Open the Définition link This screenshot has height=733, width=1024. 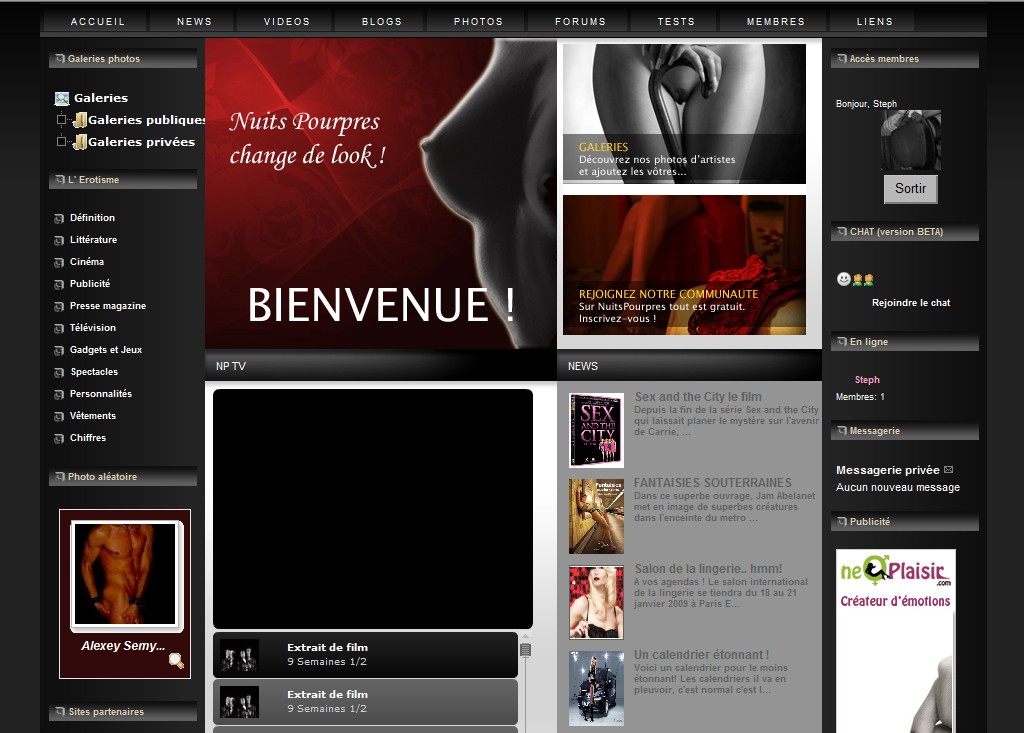[92, 218]
